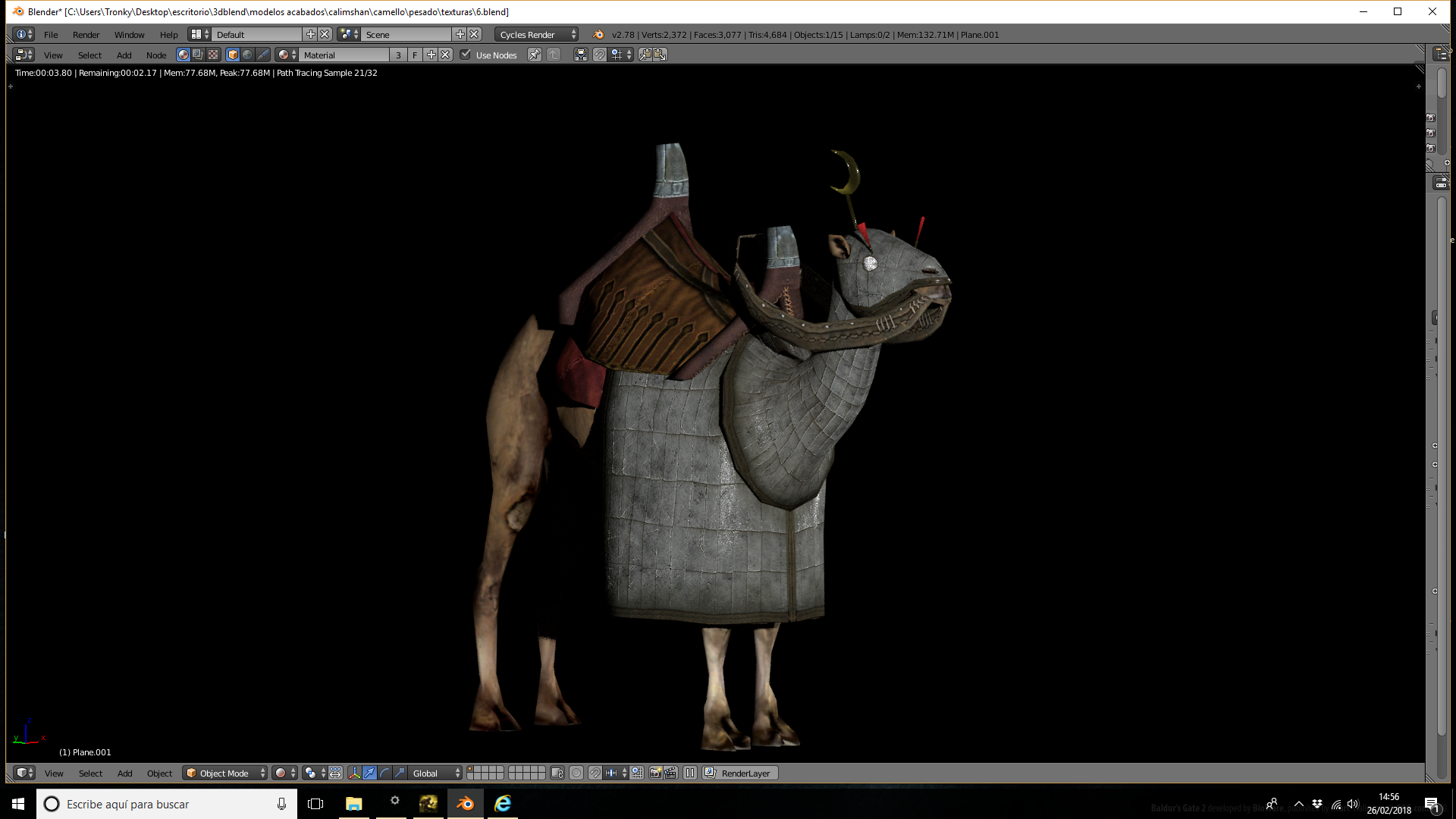This screenshot has width=1456, height=819.
Task: Click the render OpenGL camera icon
Action: 656,773
